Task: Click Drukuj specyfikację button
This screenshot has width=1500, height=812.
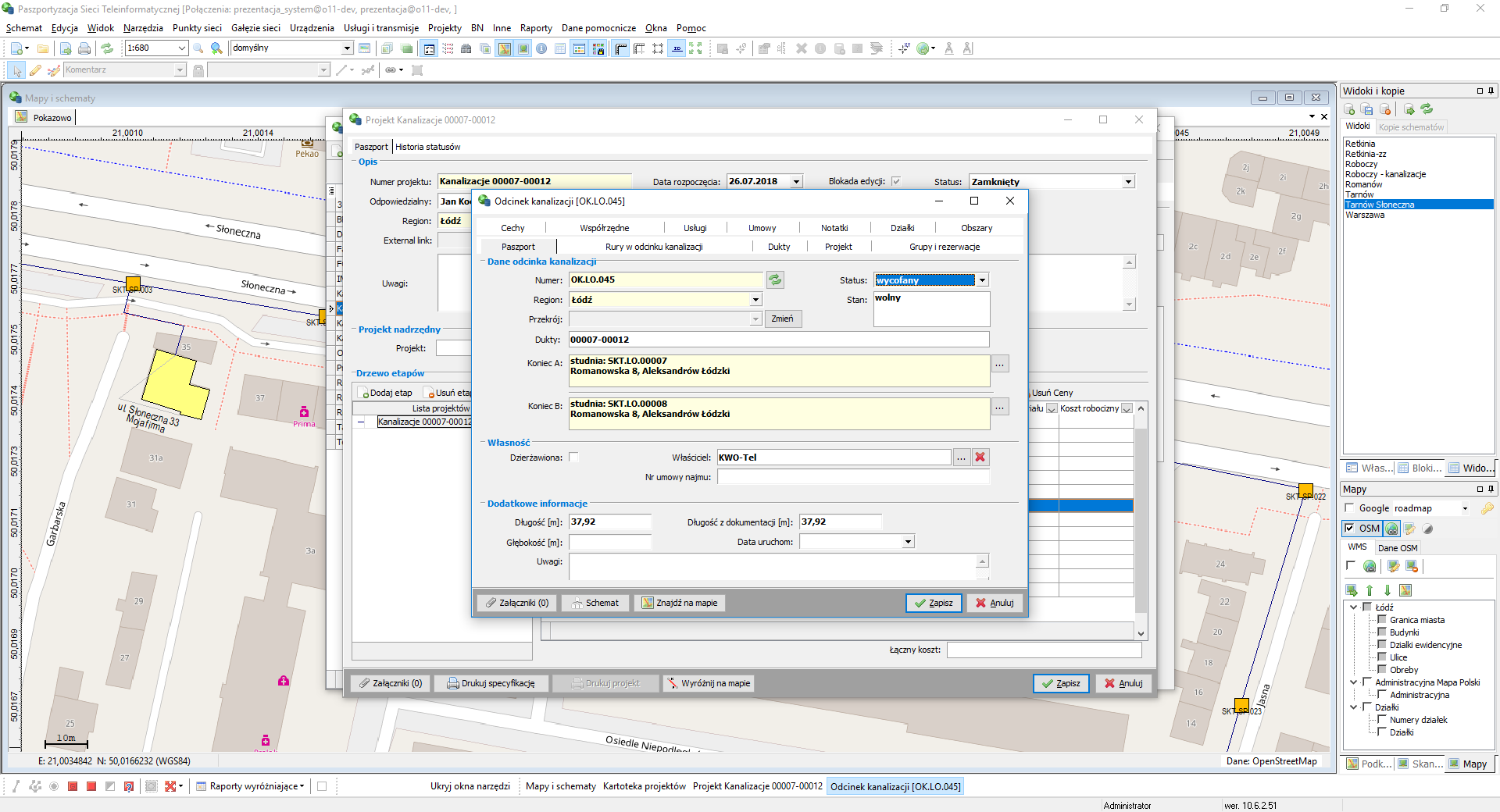Action: [x=491, y=683]
